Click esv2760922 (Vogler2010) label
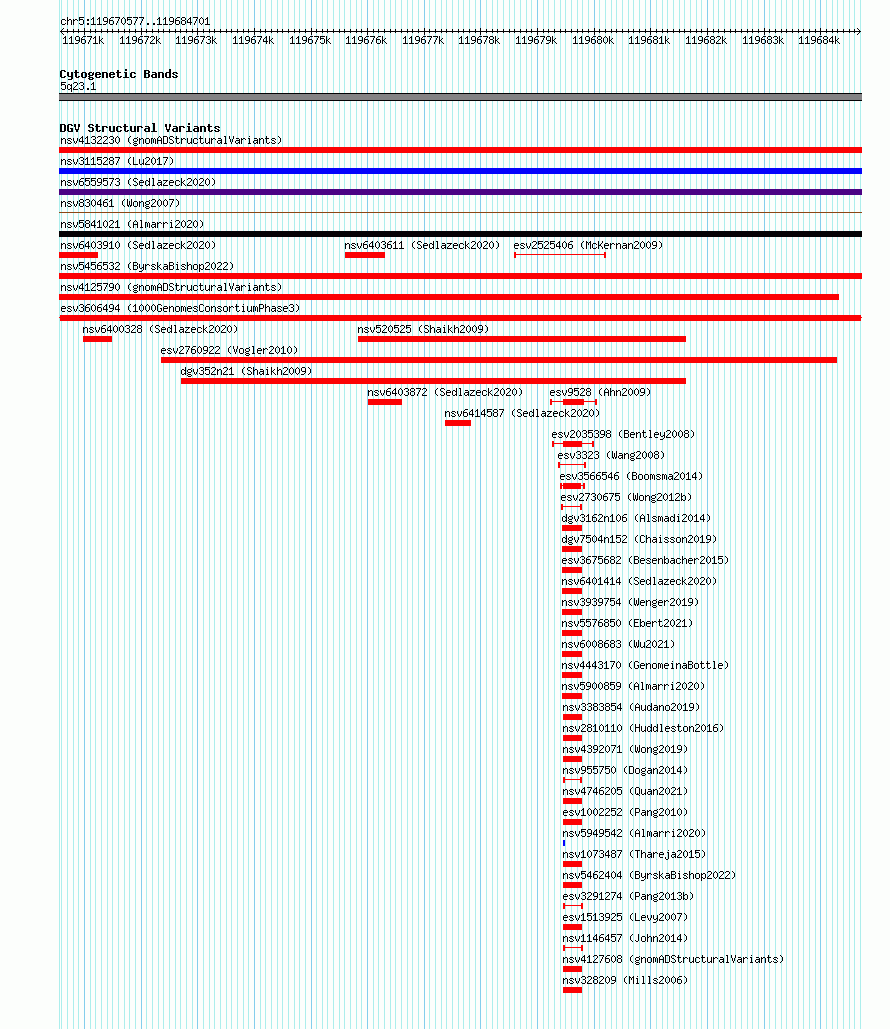 (229, 350)
